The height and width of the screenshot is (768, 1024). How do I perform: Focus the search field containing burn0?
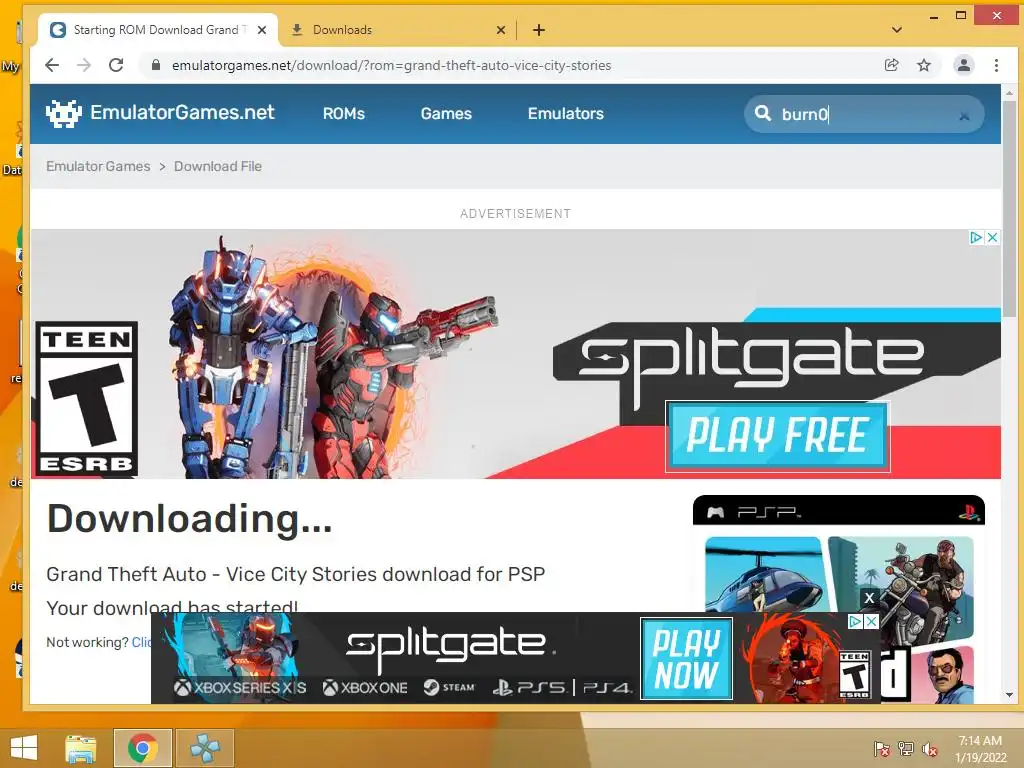click(x=863, y=114)
